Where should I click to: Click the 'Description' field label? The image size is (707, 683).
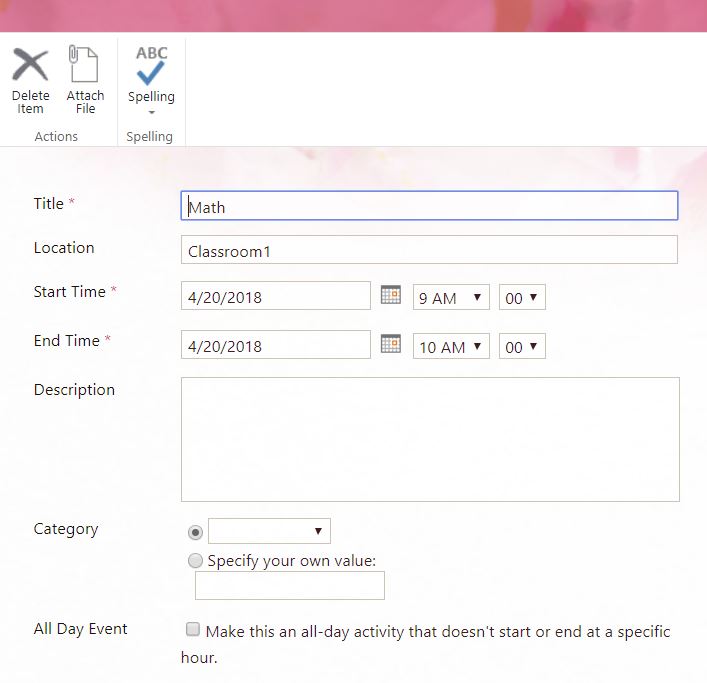pyautogui.click(x=74, y=390)
